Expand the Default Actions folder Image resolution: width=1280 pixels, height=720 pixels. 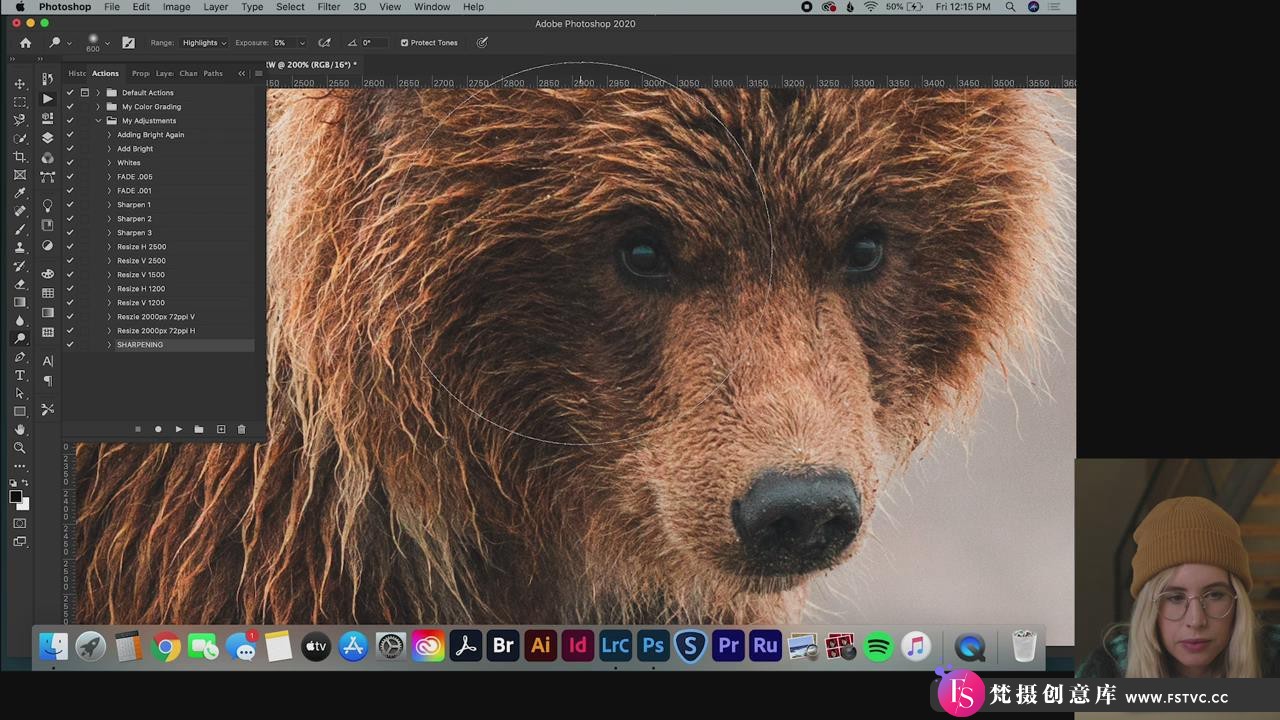(x=98, y=93)
